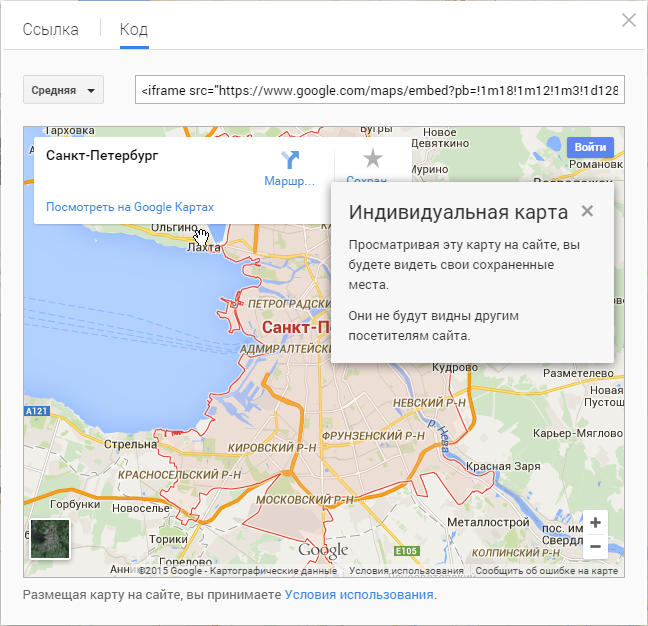Zoom out with the minus button
648x626 pixels.
point(595,546)
